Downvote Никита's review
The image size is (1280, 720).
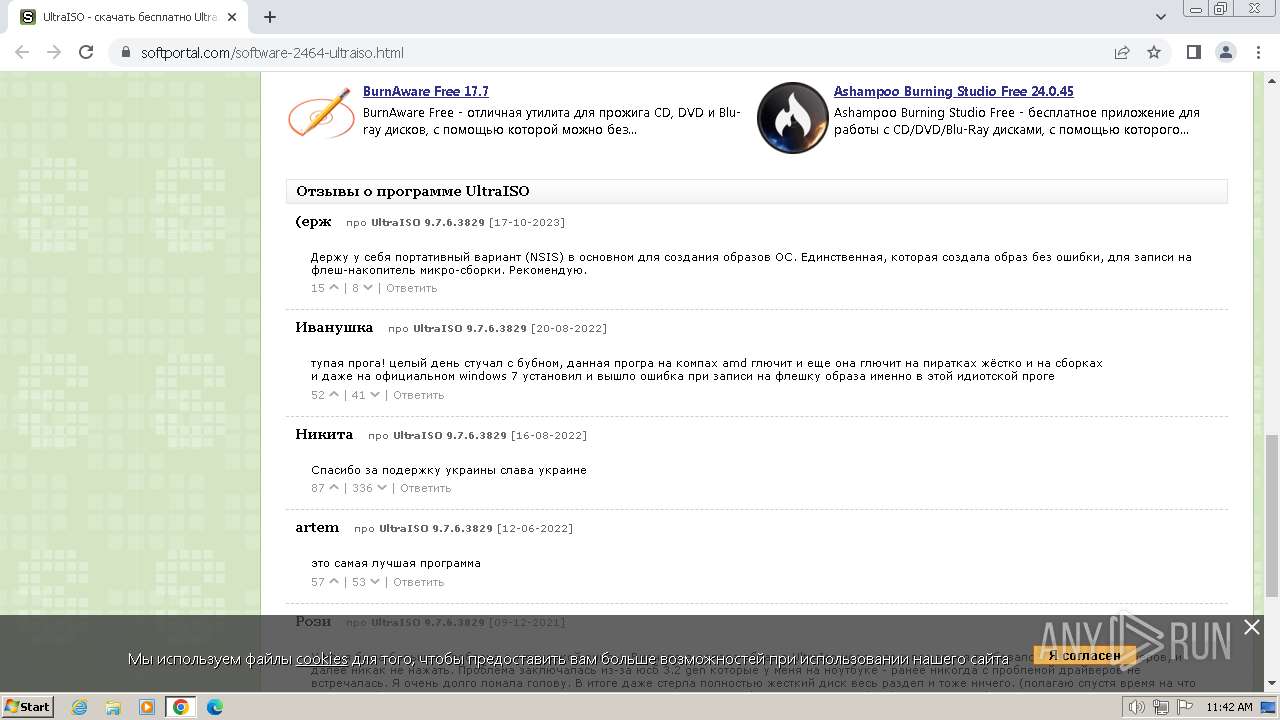click(382, 488)
